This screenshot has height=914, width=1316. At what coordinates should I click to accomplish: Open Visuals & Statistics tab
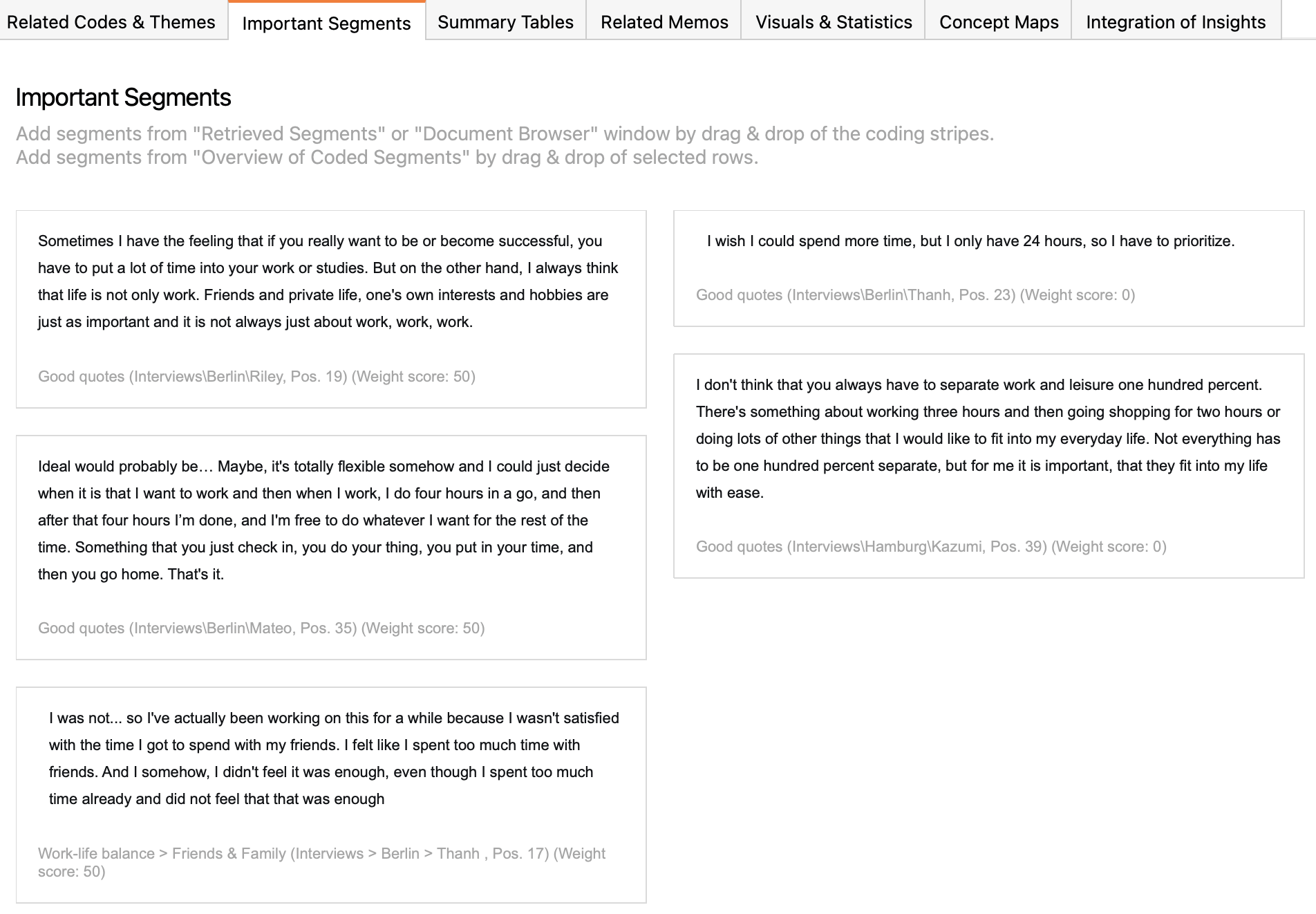(x=834, y=22)
